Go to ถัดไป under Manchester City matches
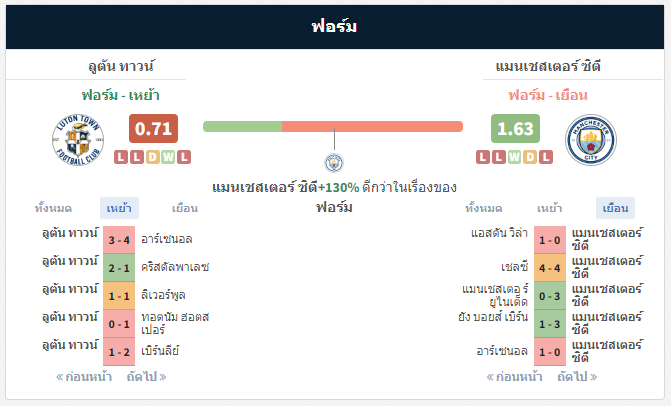Viewport: 671px width, 406px height. [577, 376]
